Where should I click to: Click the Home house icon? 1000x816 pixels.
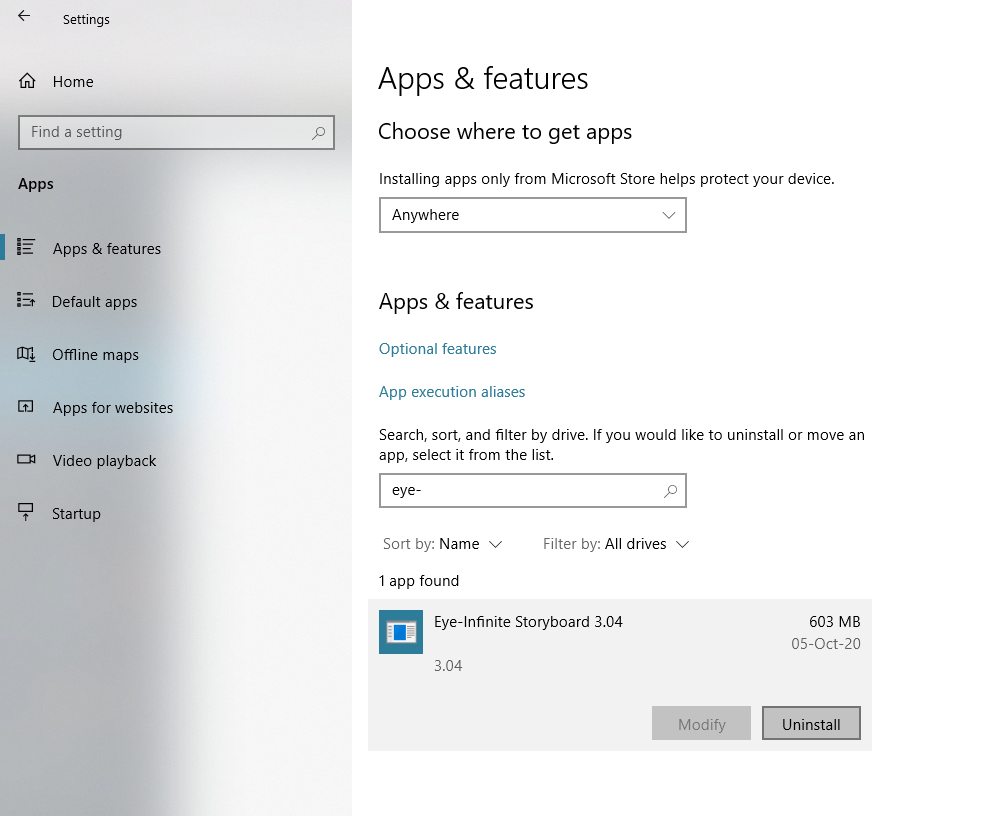coord(27,81)
